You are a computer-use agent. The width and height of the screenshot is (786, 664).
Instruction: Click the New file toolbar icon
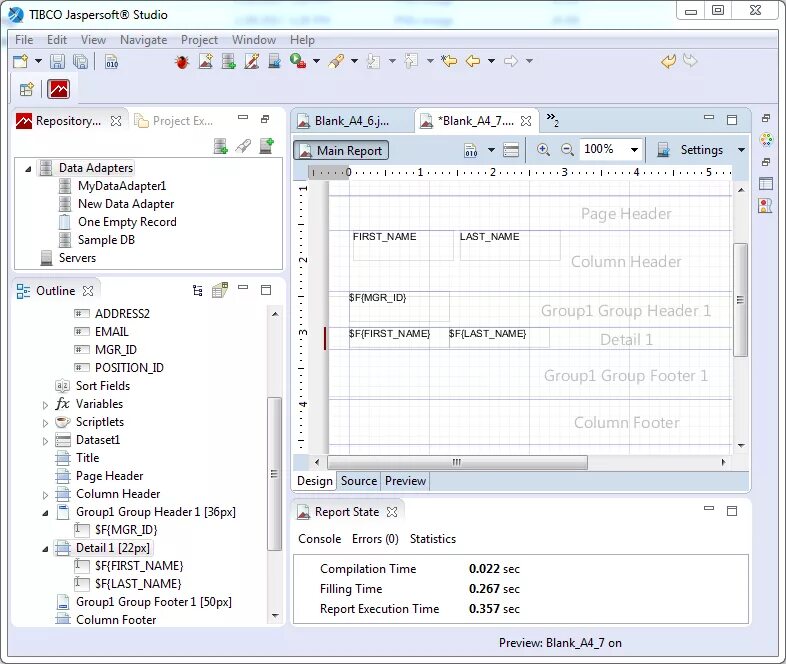click(21, 61)
